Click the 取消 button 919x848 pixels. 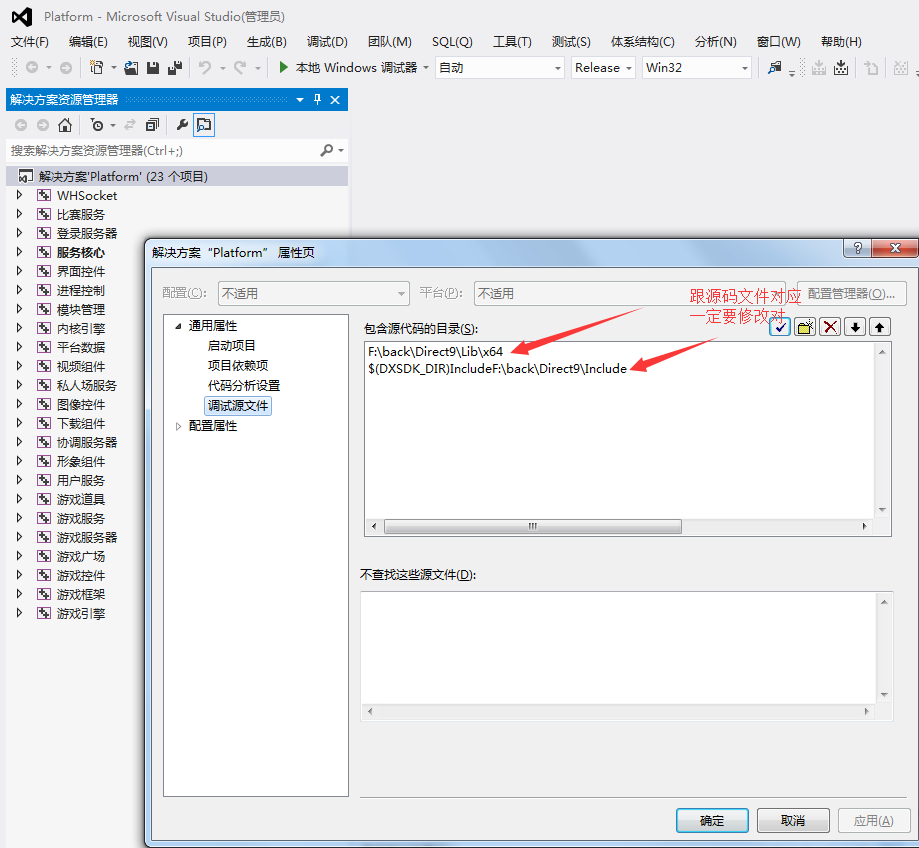(793, 820)
